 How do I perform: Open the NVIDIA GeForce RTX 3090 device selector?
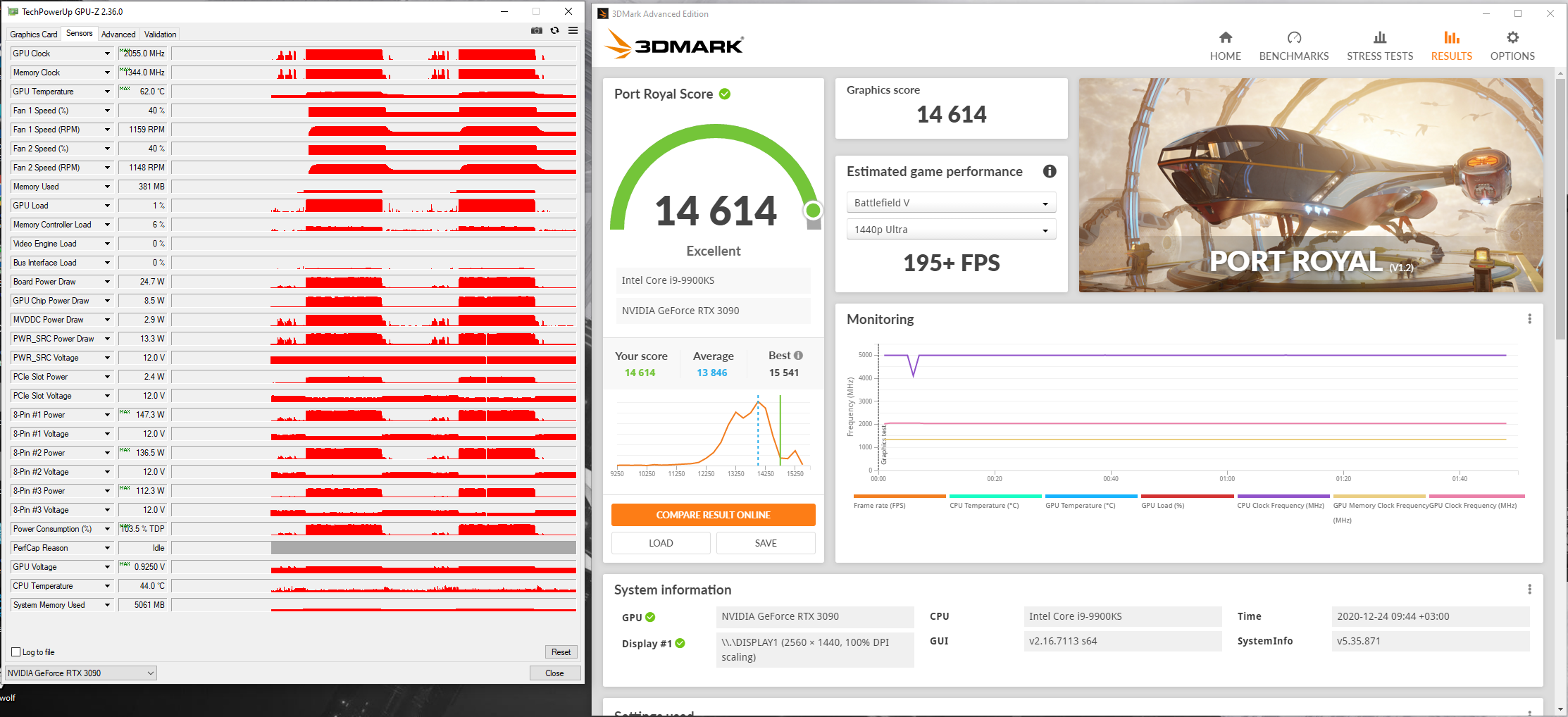click(x=81, y=673)
